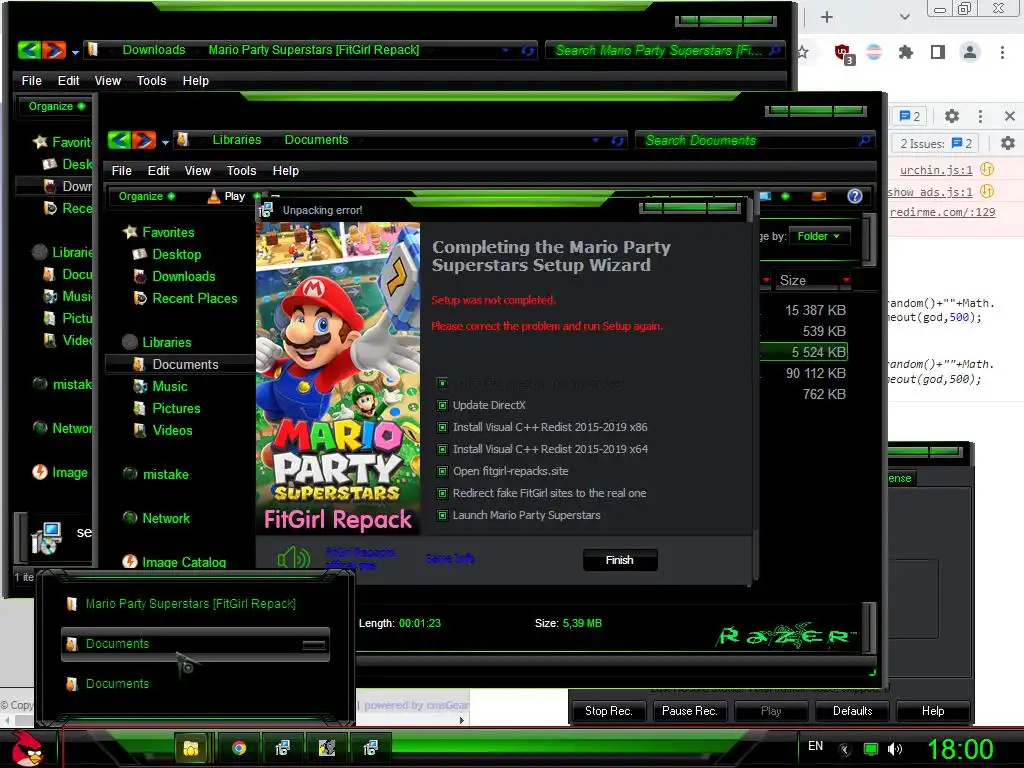Select Recent Places in Documents window sidebar
Screen dimensions: 1024x768
click(x=195, y=298)
